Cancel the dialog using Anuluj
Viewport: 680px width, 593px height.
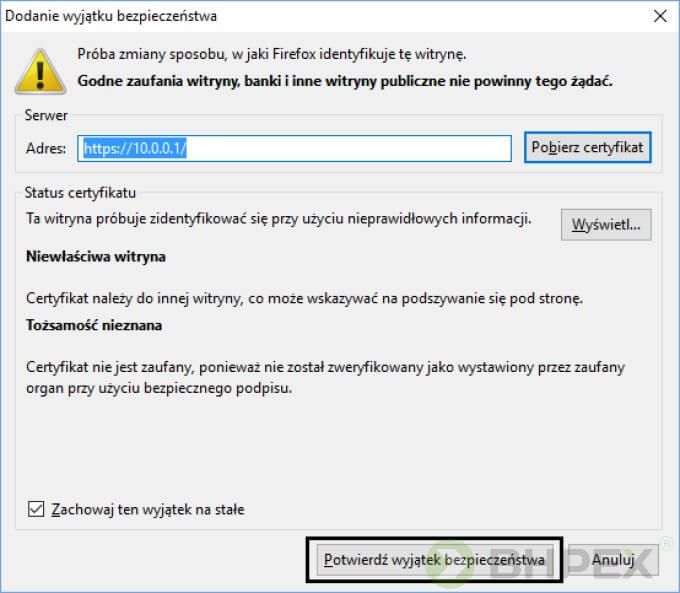coord(613,560)
